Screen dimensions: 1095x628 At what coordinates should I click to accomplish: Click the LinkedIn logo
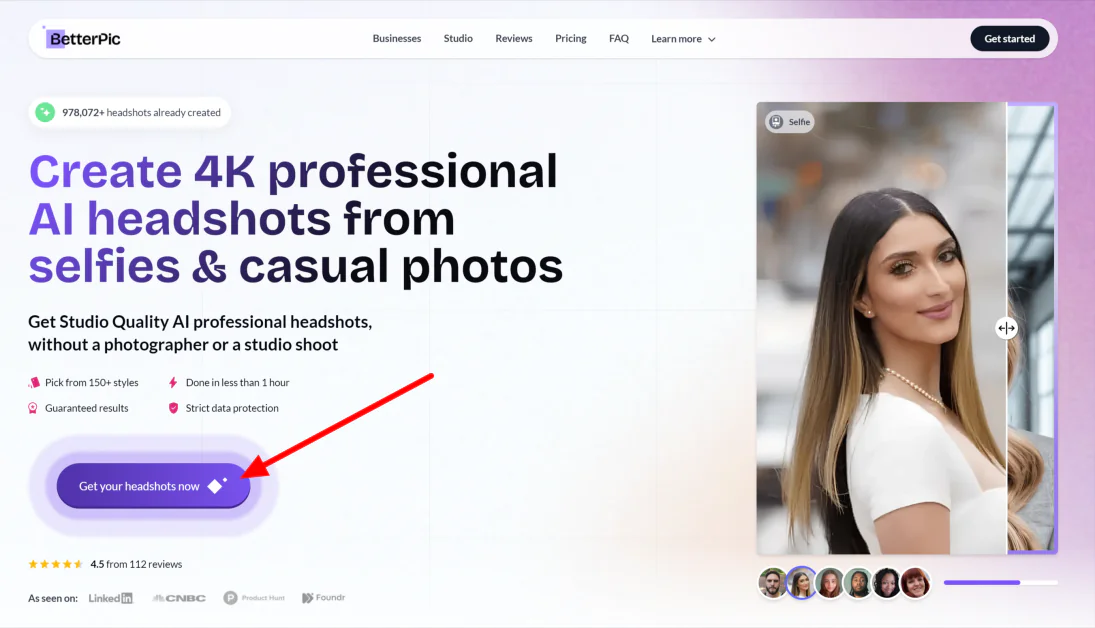pyautogui.click(x=110, y=598)
